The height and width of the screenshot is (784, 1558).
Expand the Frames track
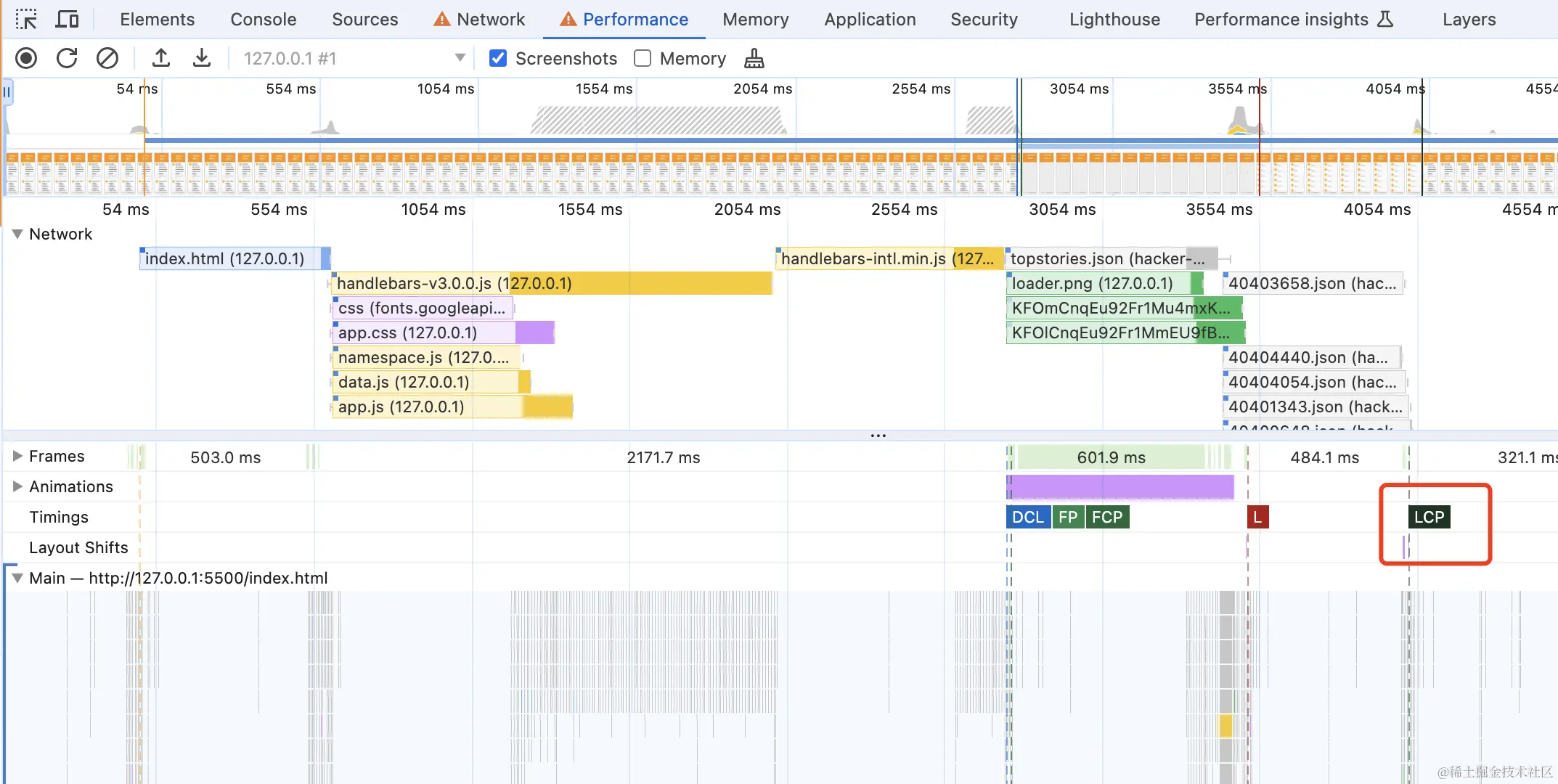coord(17,456)
